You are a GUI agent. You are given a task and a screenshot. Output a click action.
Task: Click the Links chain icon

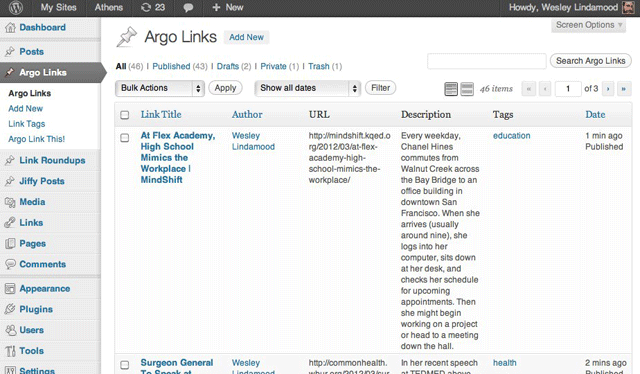[10, 223]
